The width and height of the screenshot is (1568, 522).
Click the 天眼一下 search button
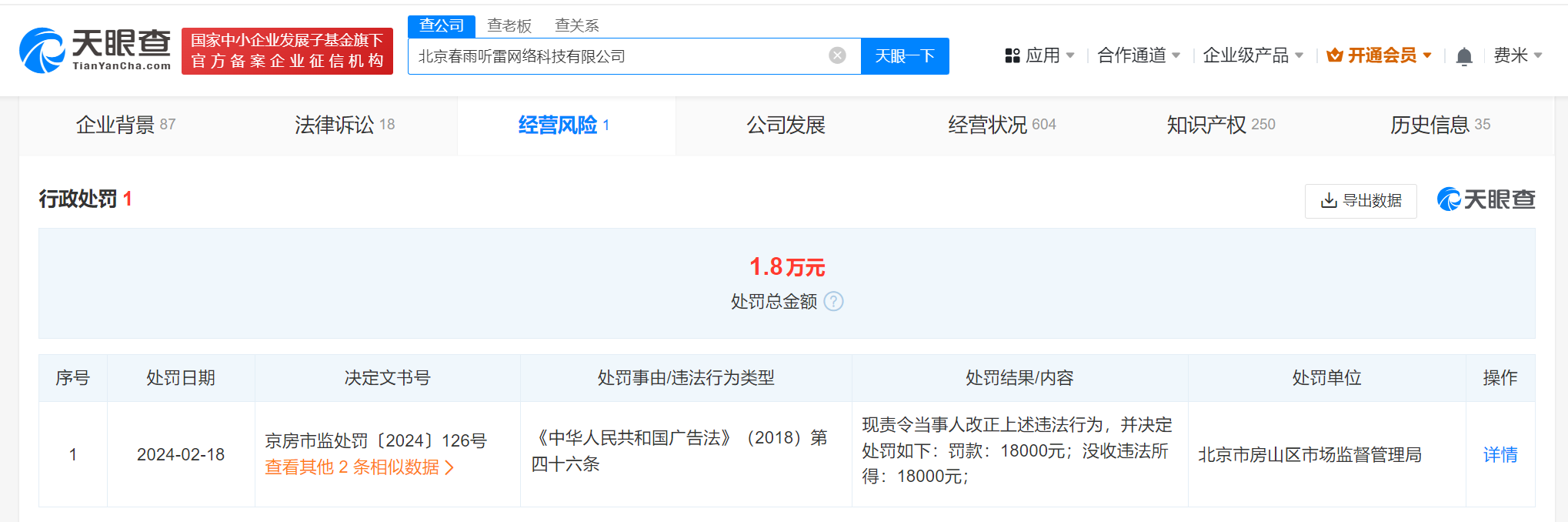(x=905, y=56)
